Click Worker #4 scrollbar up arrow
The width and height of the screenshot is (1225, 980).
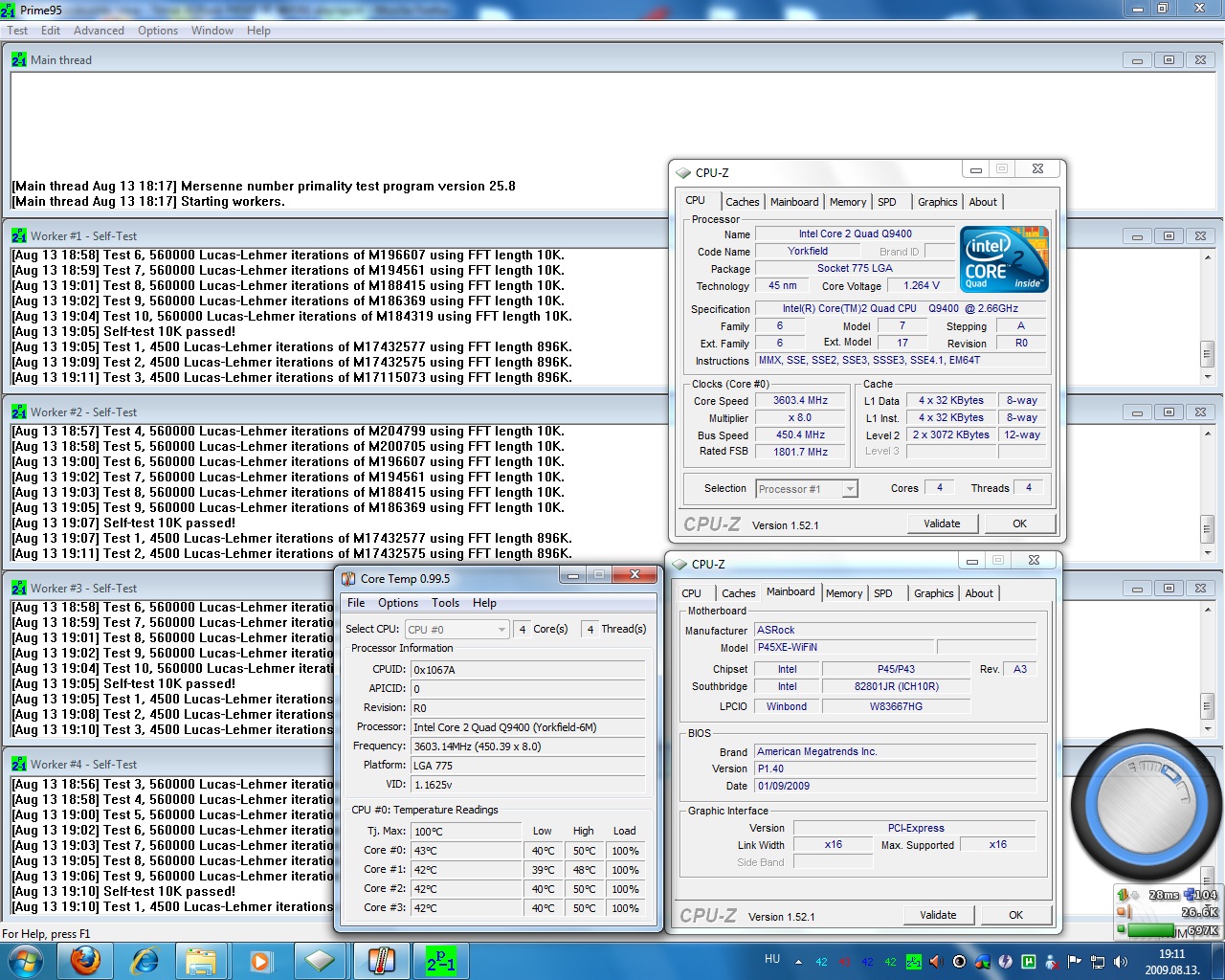1208,786
